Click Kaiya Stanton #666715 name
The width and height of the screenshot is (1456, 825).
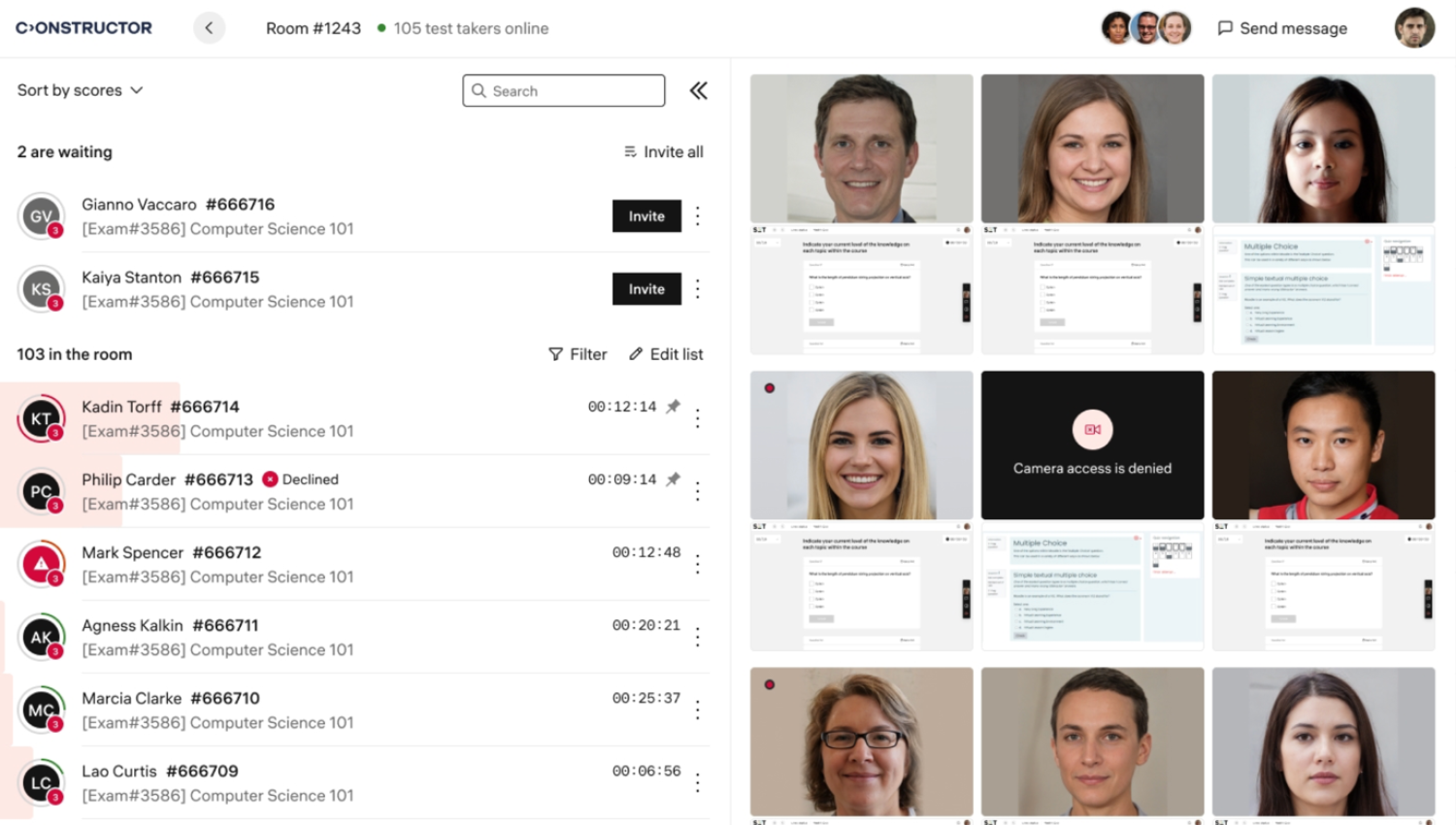[171, 277]
